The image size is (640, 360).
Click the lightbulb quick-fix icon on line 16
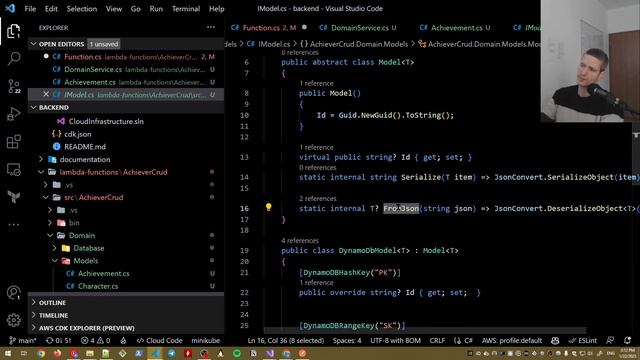[268, 207]
